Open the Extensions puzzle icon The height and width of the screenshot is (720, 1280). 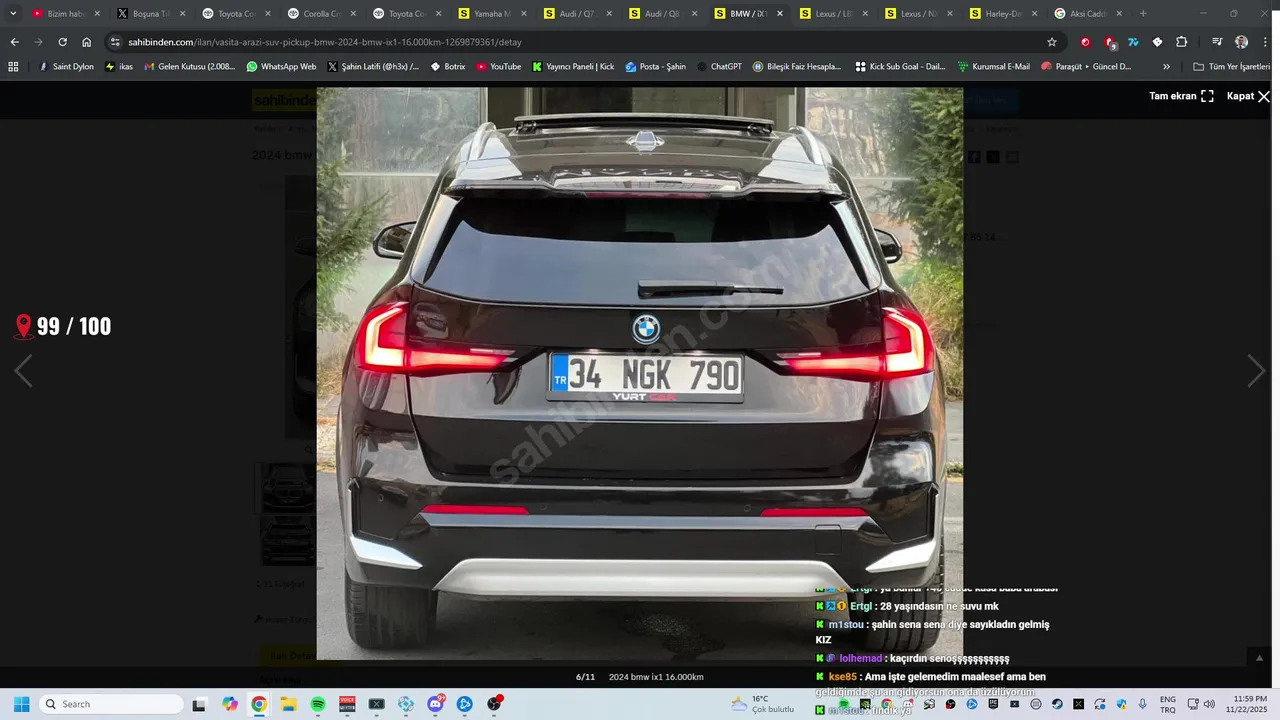tap(1182, 42)
